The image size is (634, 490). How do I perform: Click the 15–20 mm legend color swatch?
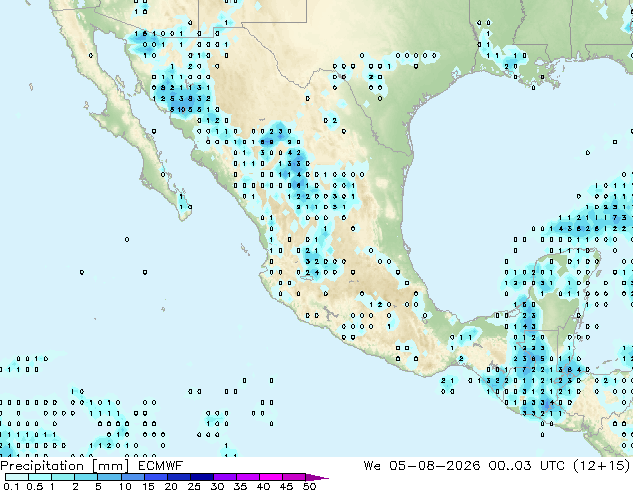click(156, 477)
